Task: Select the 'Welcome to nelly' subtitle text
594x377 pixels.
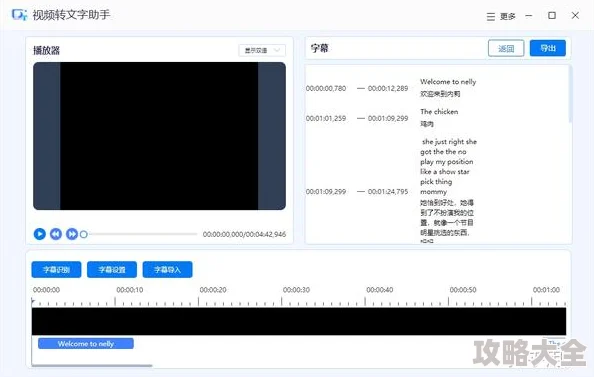Action: (448, 81)
